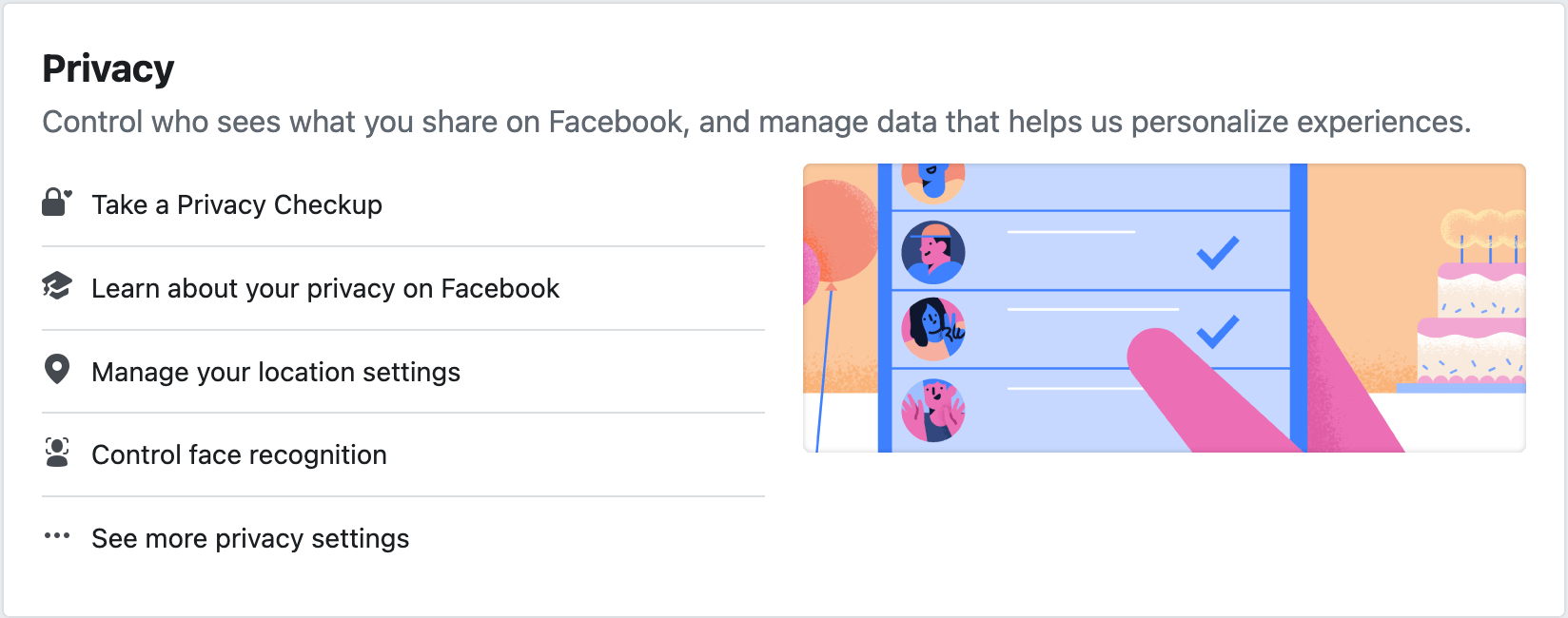Click the graduation cap privacy learning icon
1568x618 pixels.
click(x=57, y=286)
